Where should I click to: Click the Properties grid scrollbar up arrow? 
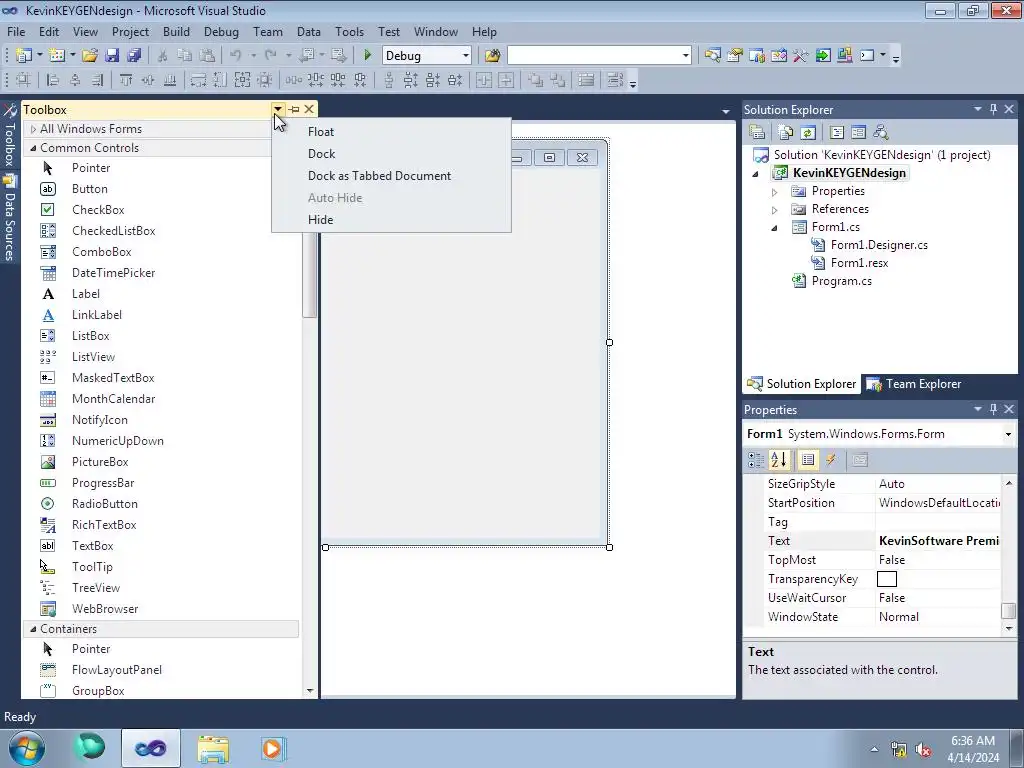(x=1009, y=483)
